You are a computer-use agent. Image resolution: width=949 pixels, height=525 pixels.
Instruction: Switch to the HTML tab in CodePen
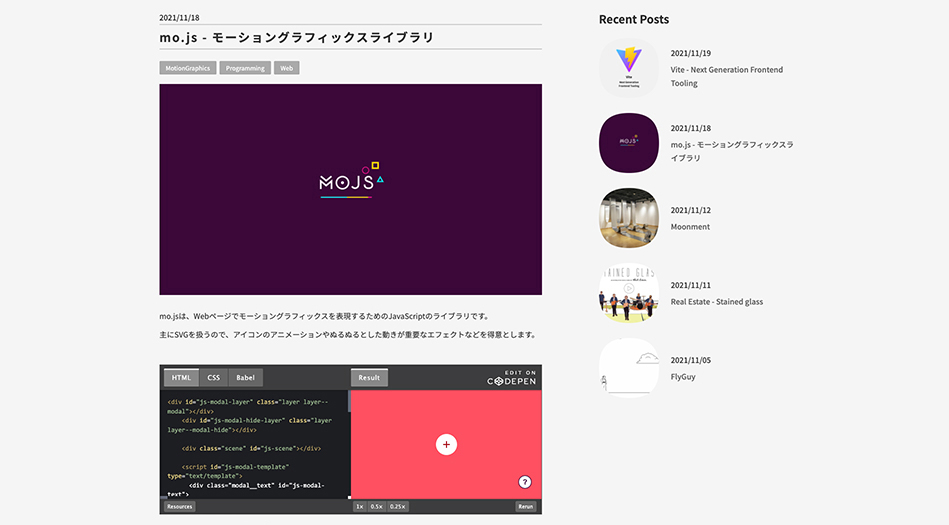[181, 377]
